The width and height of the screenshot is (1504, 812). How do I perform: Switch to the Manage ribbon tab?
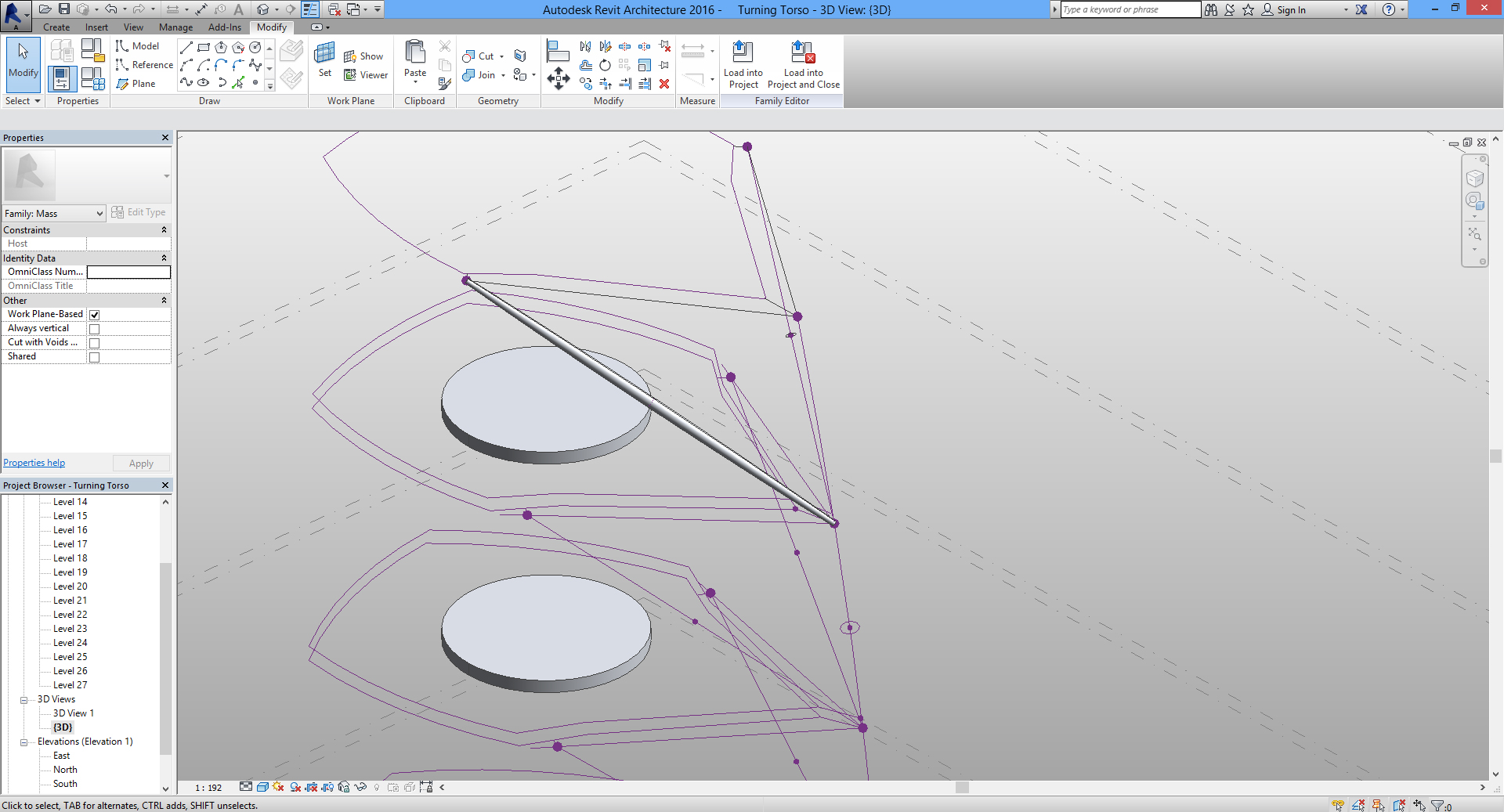[175, 27]
